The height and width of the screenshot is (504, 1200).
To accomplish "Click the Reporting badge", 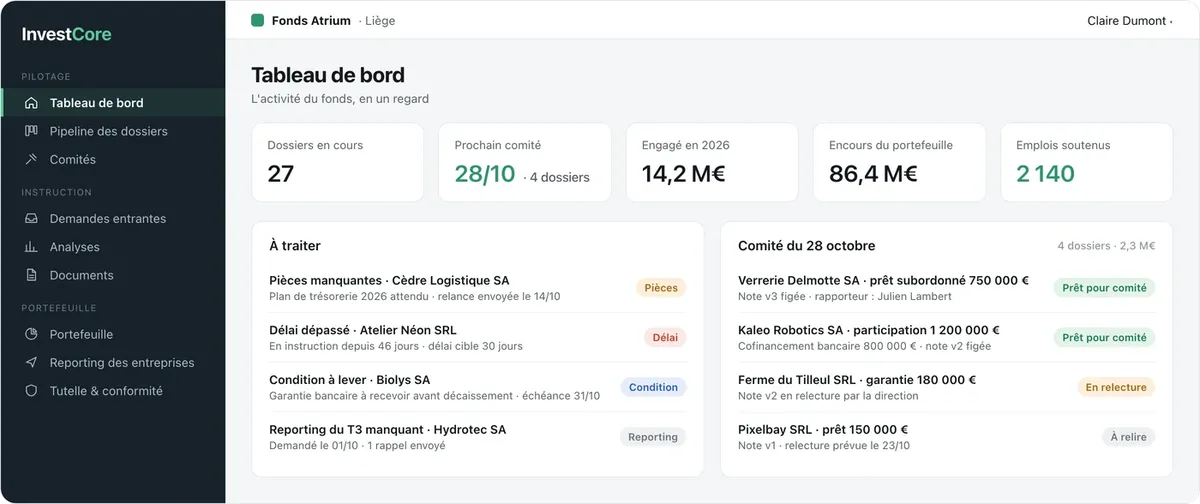I will pos(653,437).
